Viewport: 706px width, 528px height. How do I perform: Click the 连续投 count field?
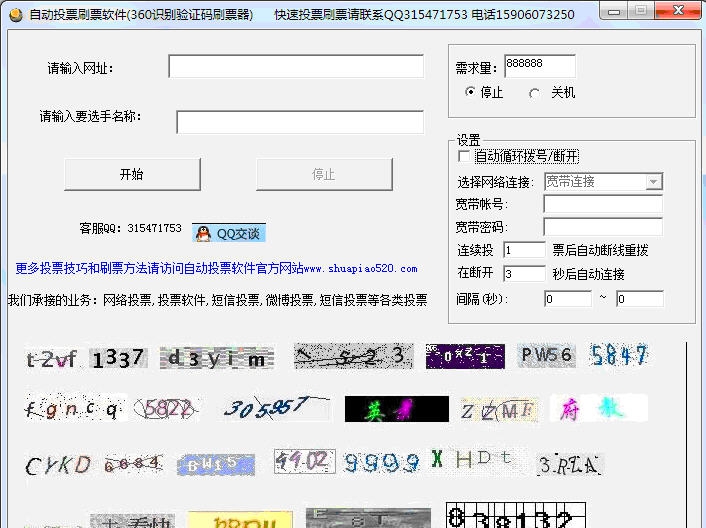[x=524, y=250]
